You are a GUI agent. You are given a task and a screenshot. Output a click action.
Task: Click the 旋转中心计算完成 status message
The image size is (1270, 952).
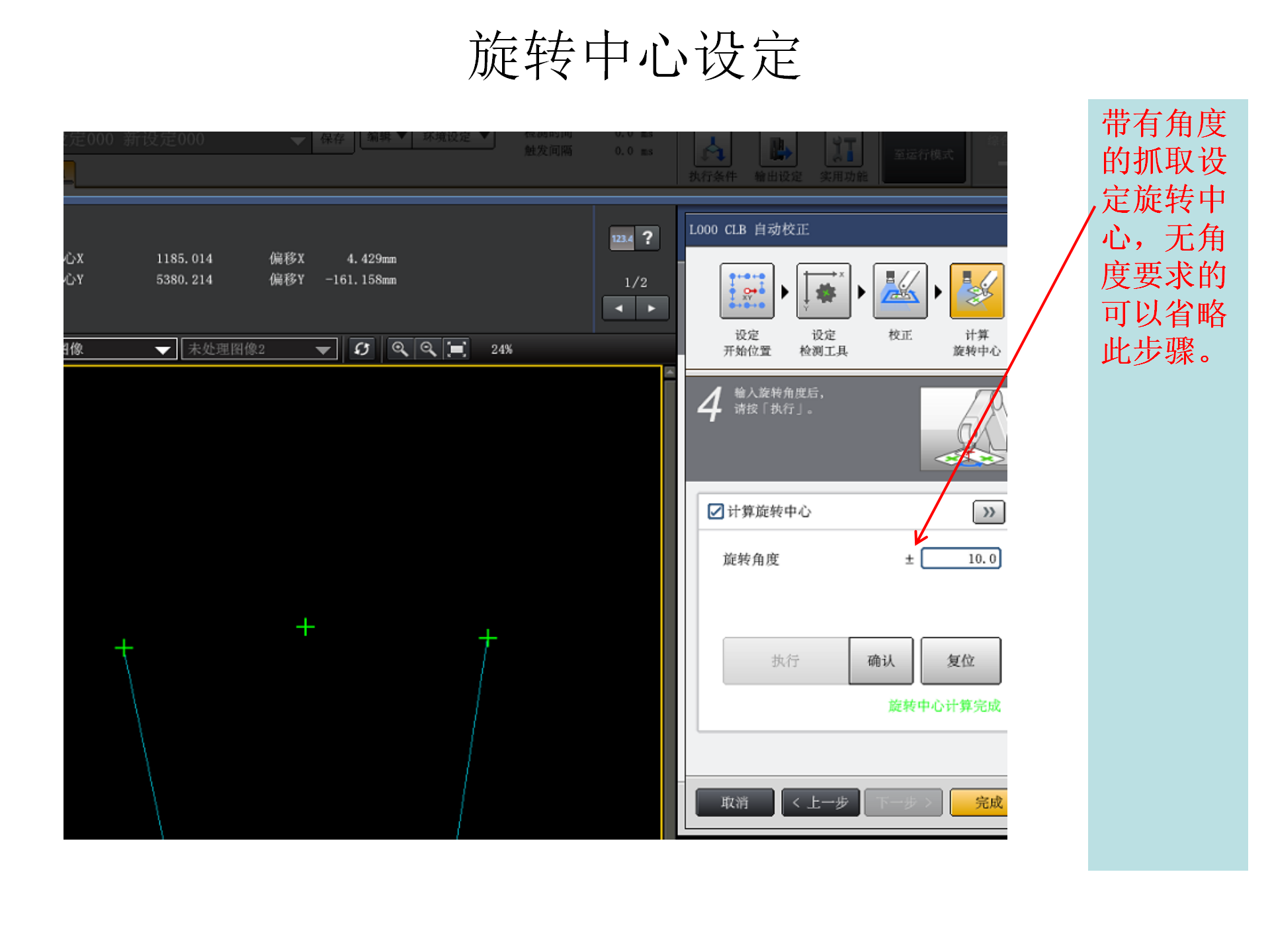[945, 706]
